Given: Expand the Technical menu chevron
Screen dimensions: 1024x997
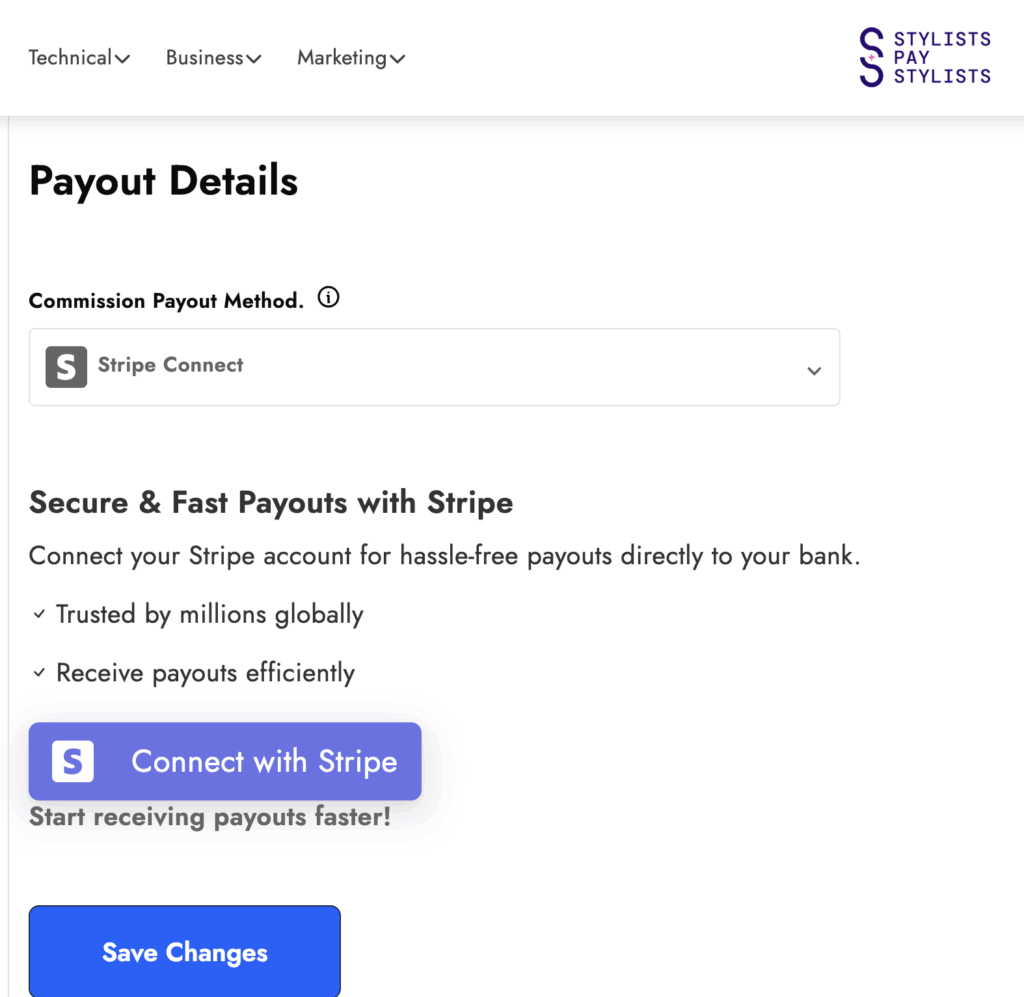Looking at the screenshot, I should click(123, 59).
